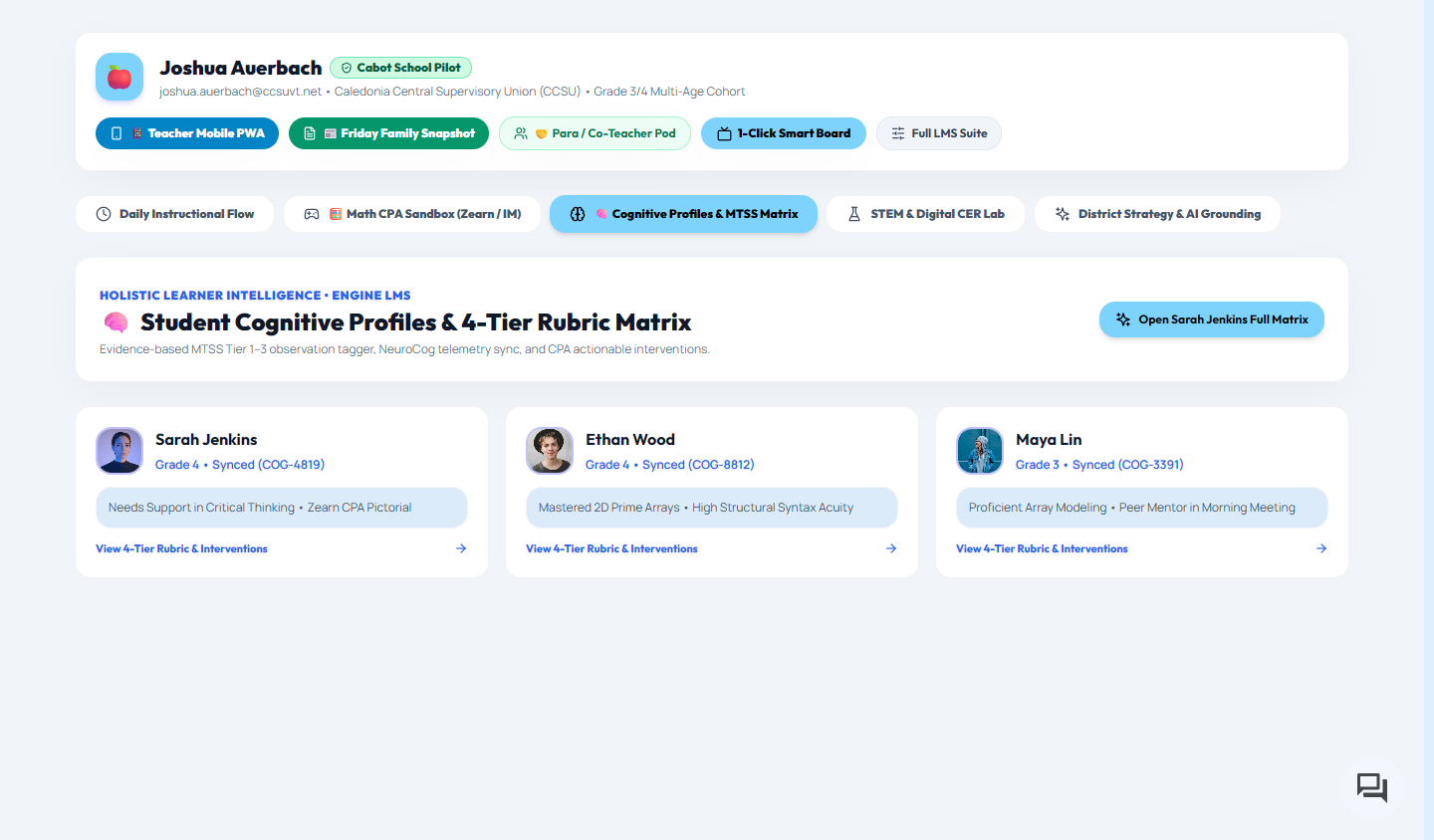This screenshot has width=1434, height=840.
Task: Open the chat bubbles icon
Action: click(x=1372, y=788)
